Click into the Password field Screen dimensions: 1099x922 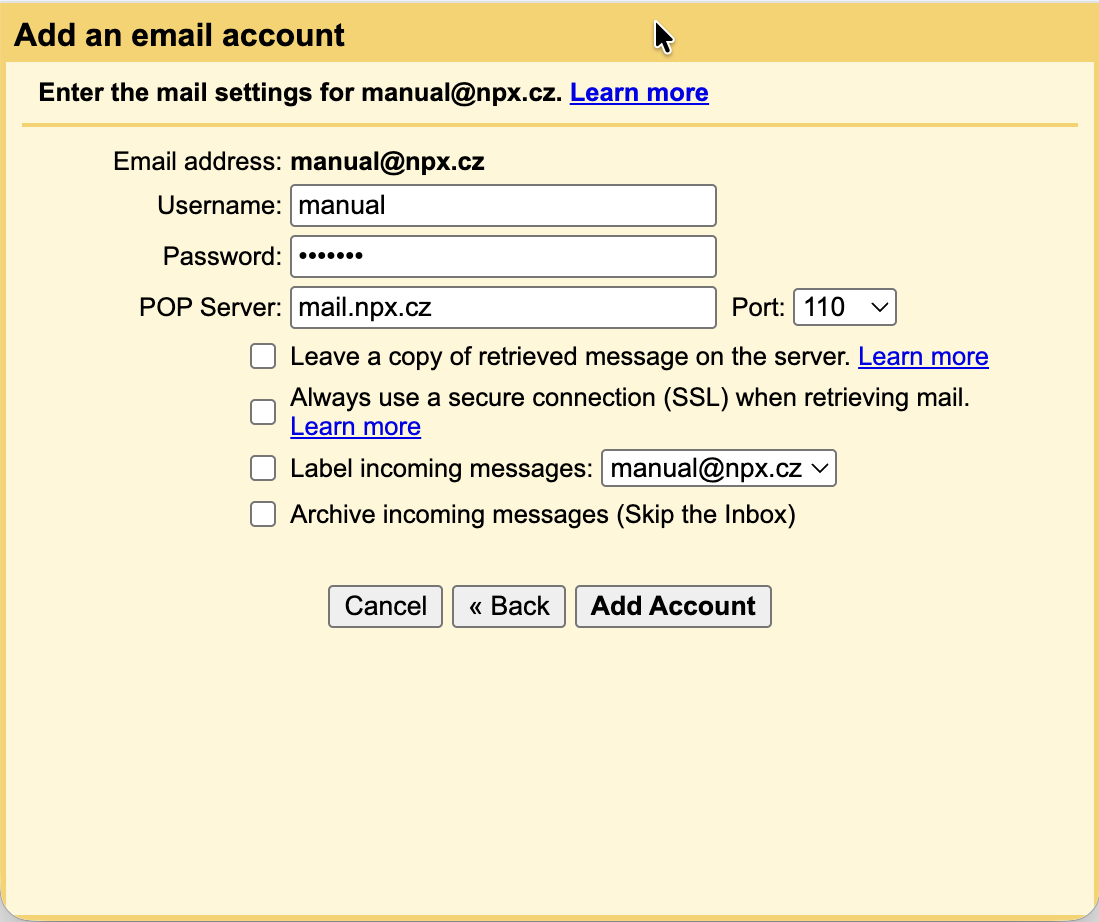503,257
